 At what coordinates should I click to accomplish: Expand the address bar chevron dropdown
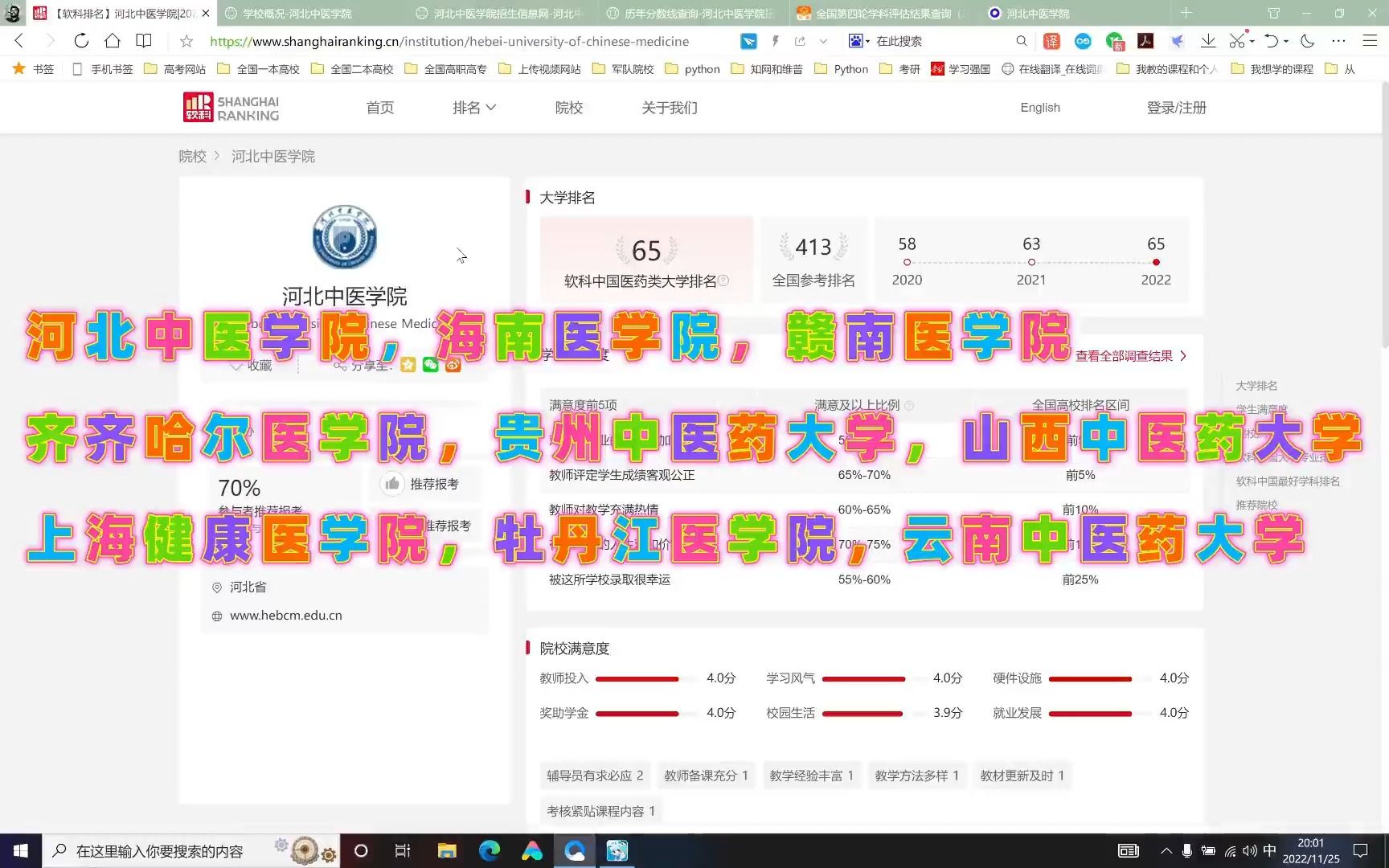coord(823,41)
